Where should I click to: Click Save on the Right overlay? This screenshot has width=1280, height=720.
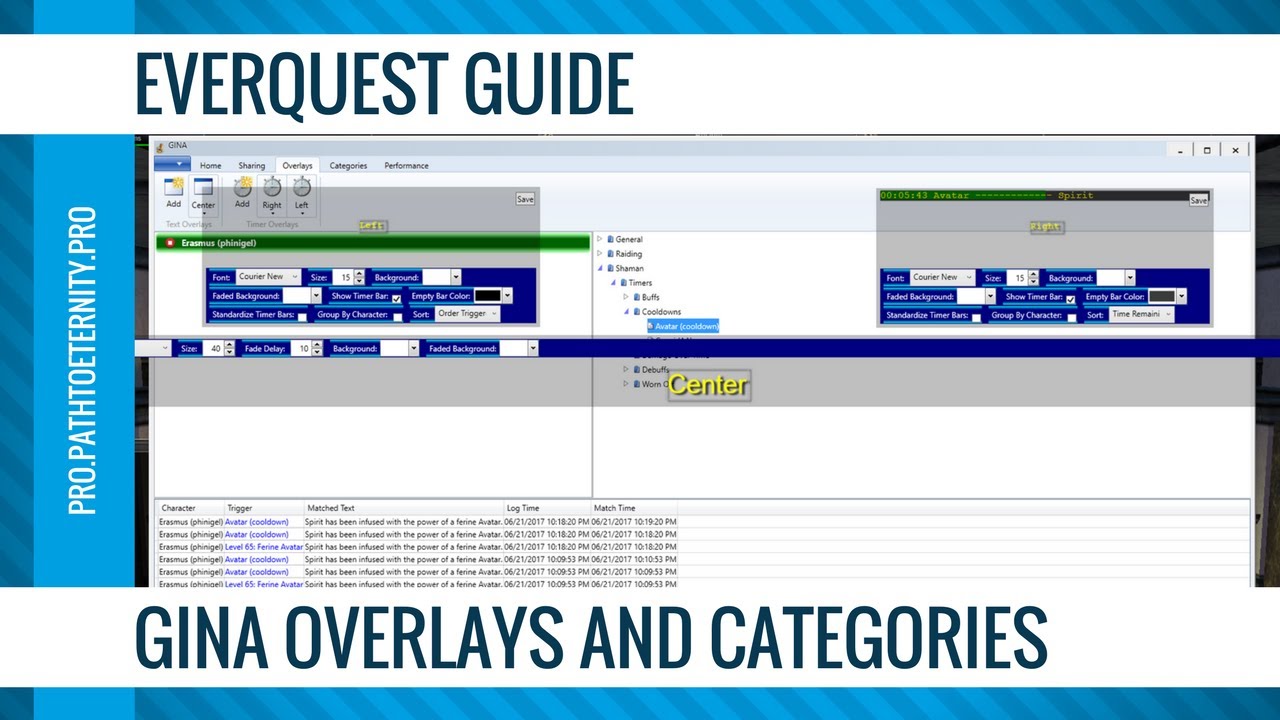point(1199,200)
